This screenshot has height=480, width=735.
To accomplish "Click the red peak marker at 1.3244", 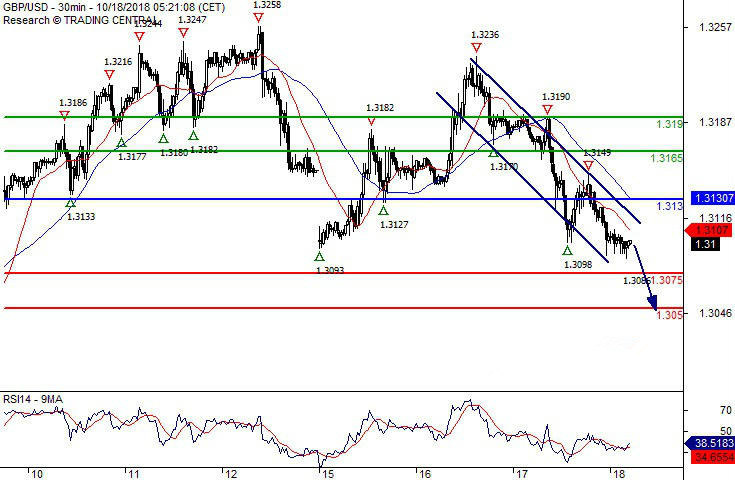I will (x=139, y=37).
